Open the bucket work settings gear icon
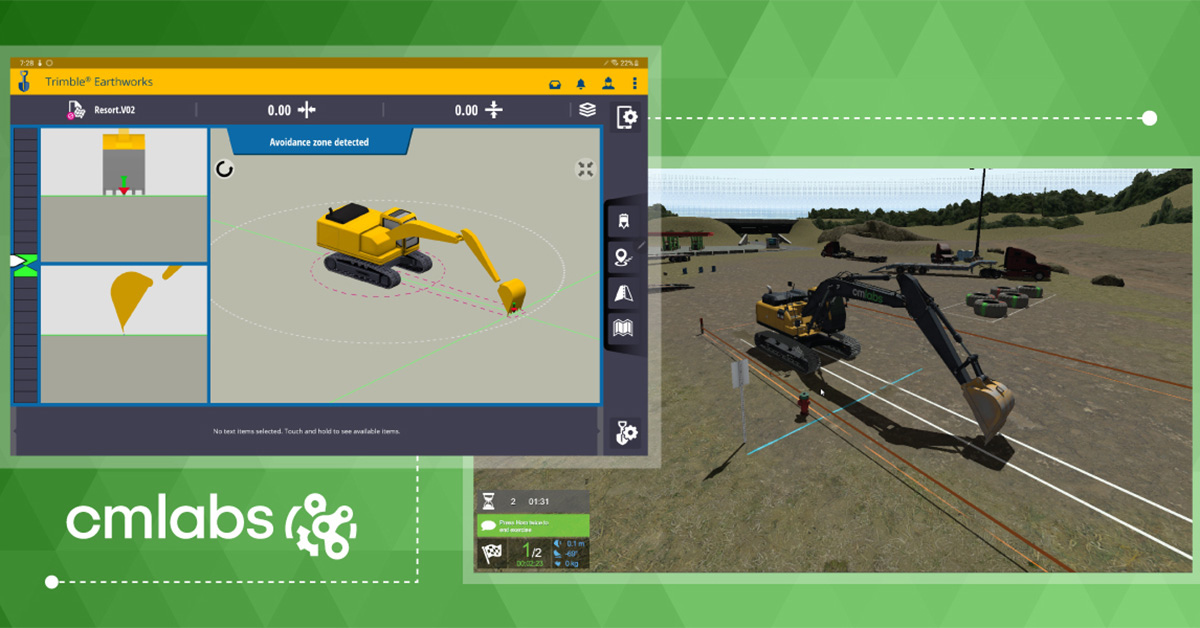The width and height of the screenshot is (1200, 628). click(628, 434)
